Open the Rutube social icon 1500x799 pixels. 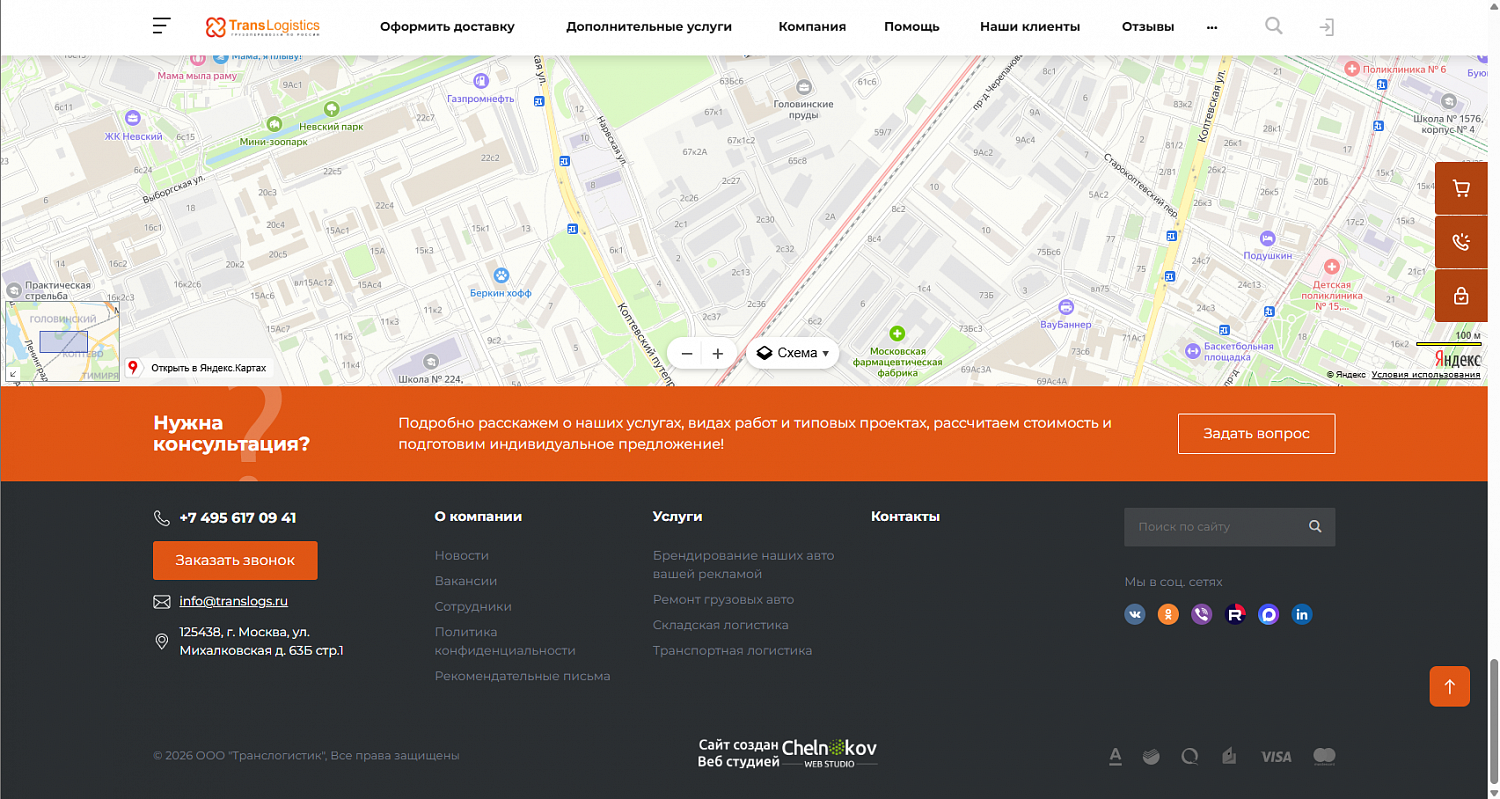click(x=1235, y=614)
